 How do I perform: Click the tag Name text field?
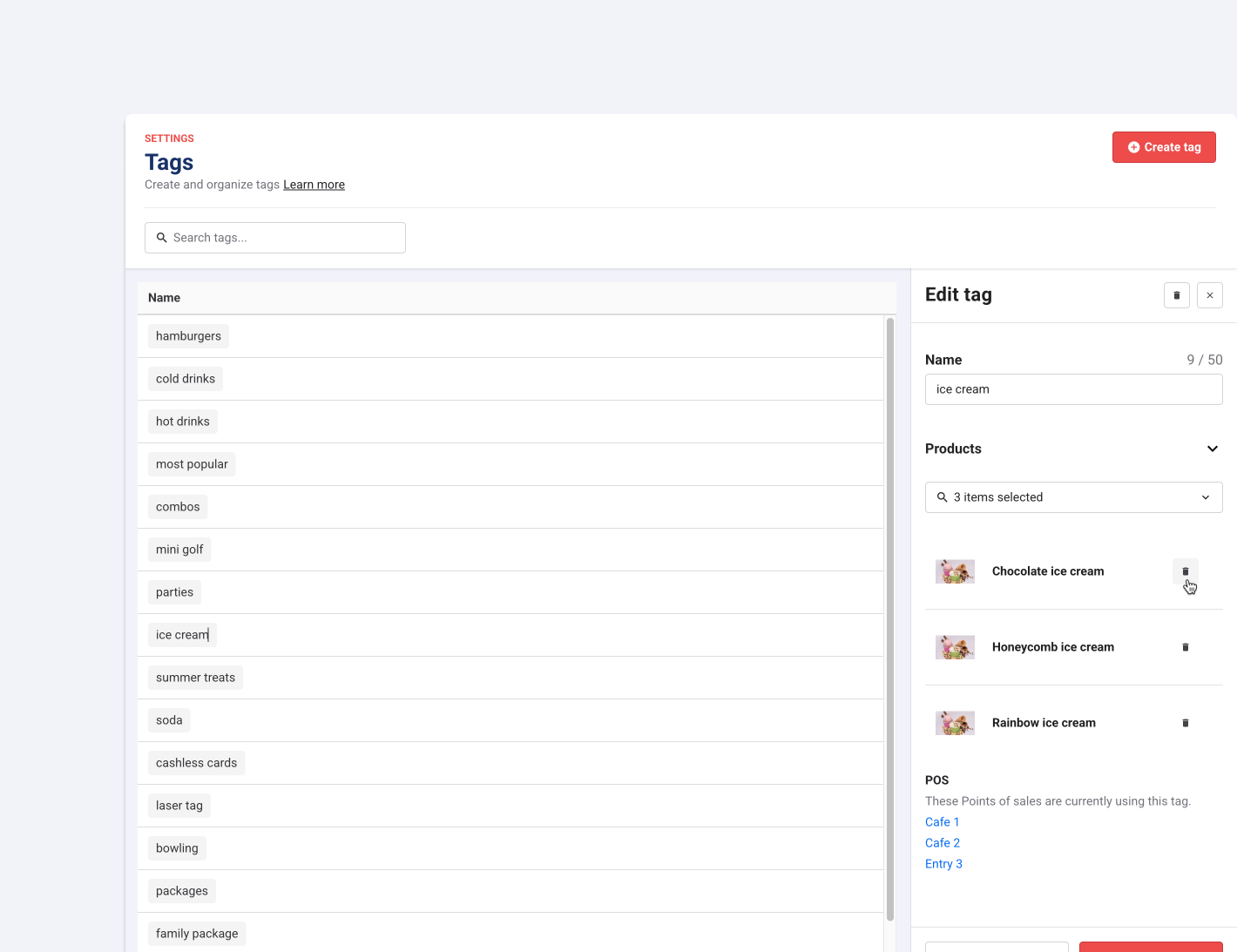point(1073,389)
